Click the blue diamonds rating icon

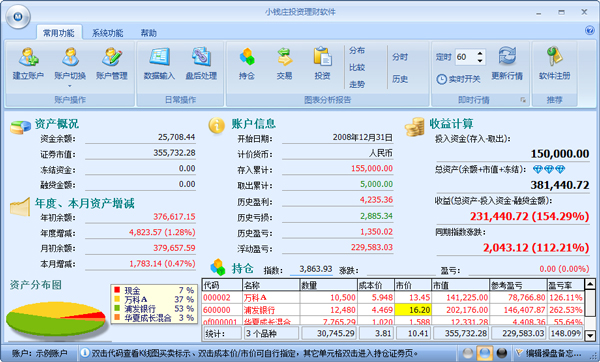click(x=549, y=169)
